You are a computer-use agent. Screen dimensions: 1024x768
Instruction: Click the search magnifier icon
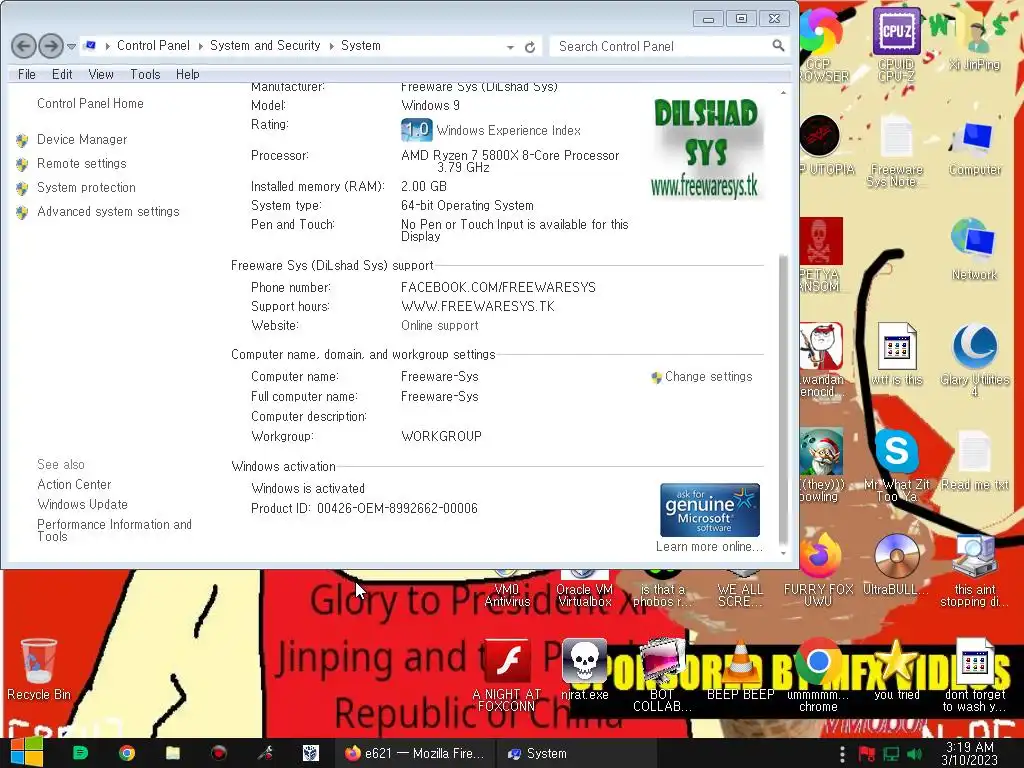click(778, 46)
